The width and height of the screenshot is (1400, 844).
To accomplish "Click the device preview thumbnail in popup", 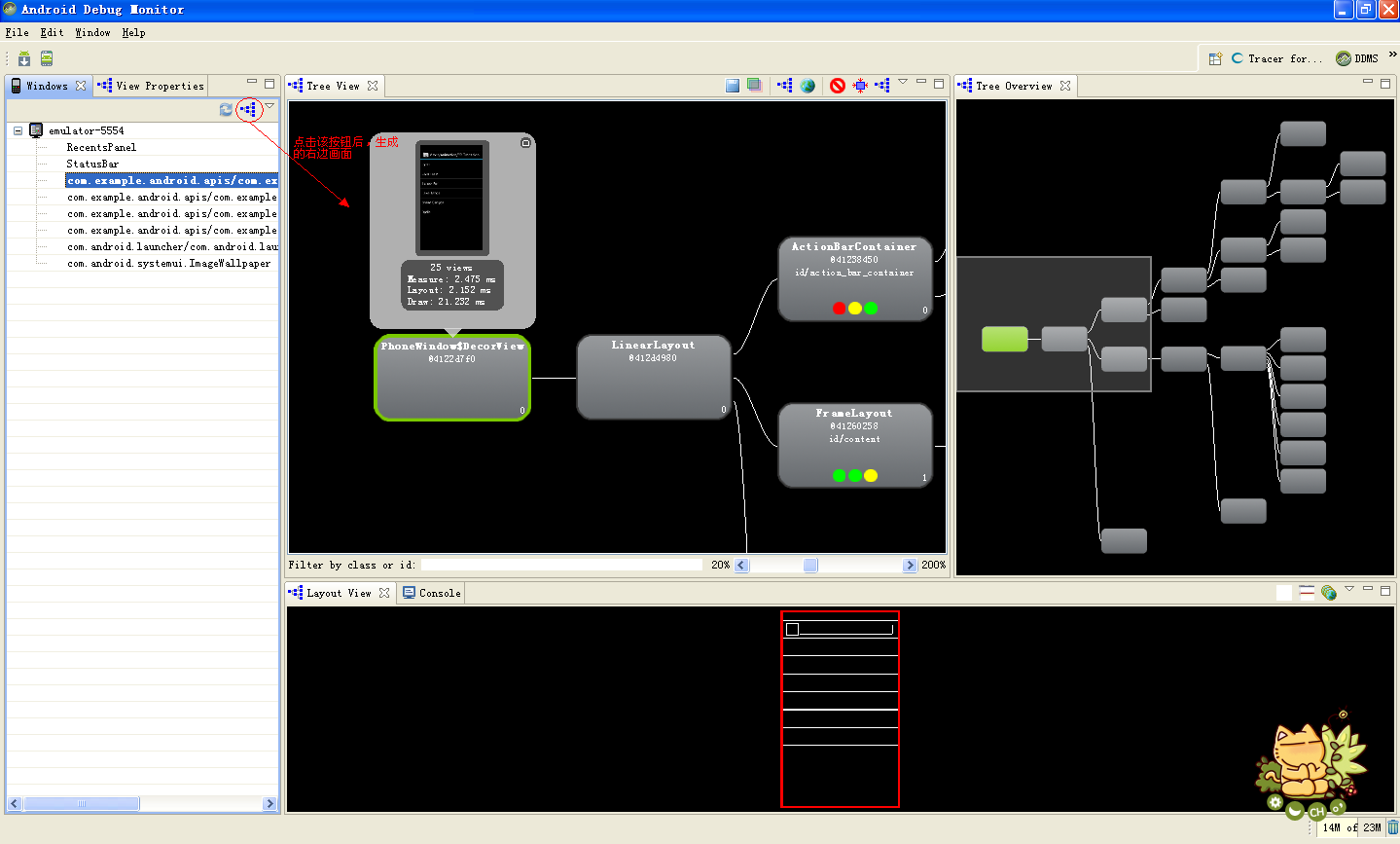I will point(452,199).
